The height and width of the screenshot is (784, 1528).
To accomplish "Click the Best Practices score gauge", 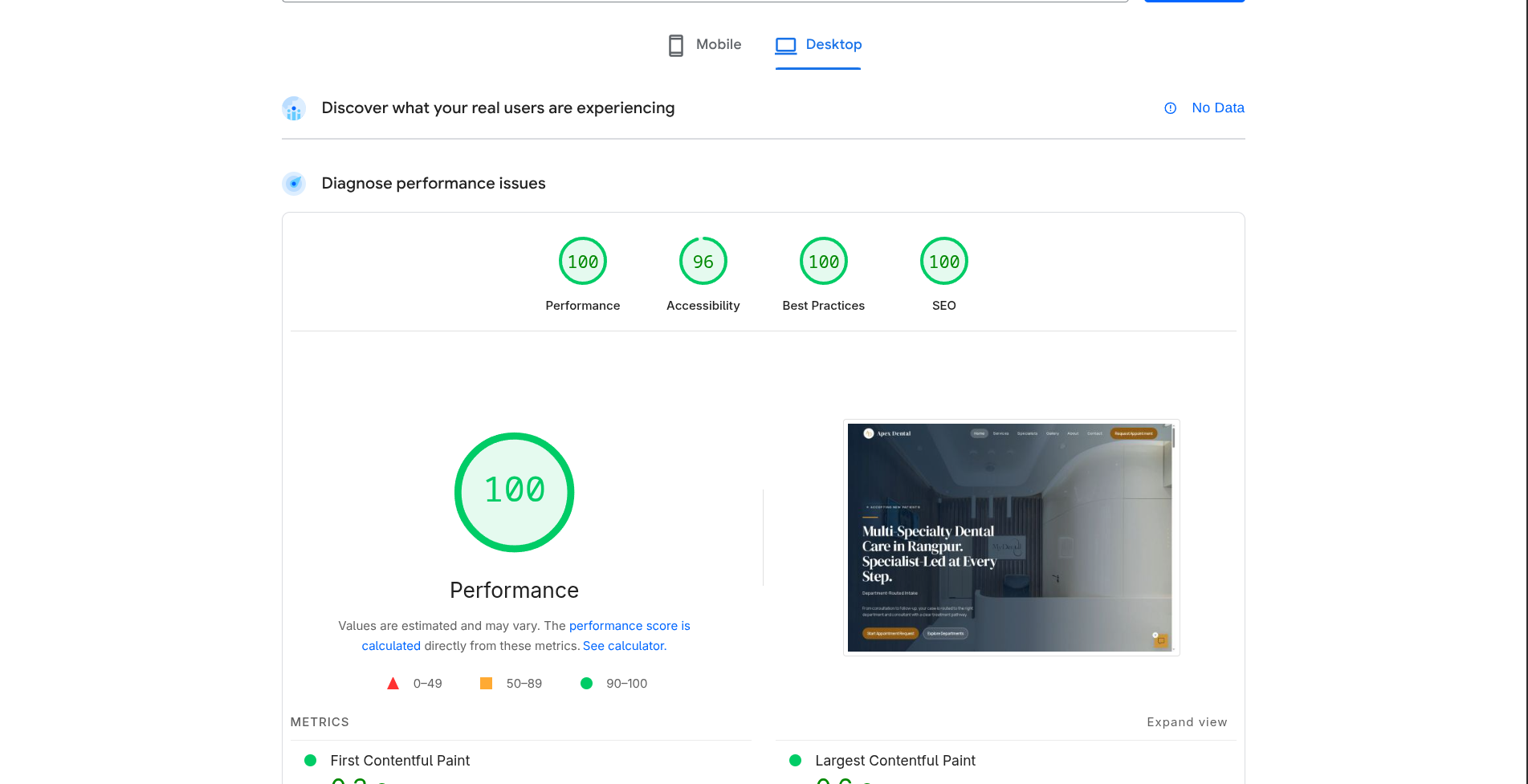I will coord(823,261).
